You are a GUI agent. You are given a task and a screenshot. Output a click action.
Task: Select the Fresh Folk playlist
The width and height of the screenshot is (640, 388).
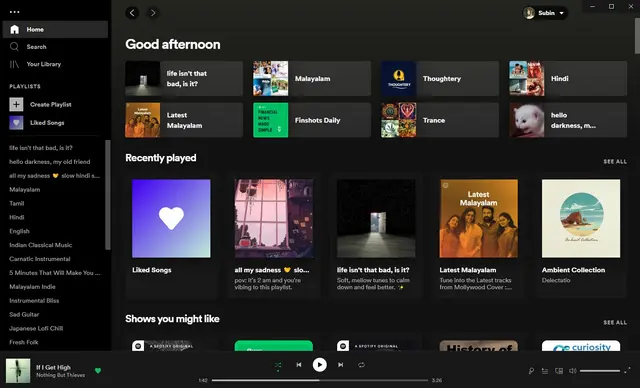coord(24,342)
